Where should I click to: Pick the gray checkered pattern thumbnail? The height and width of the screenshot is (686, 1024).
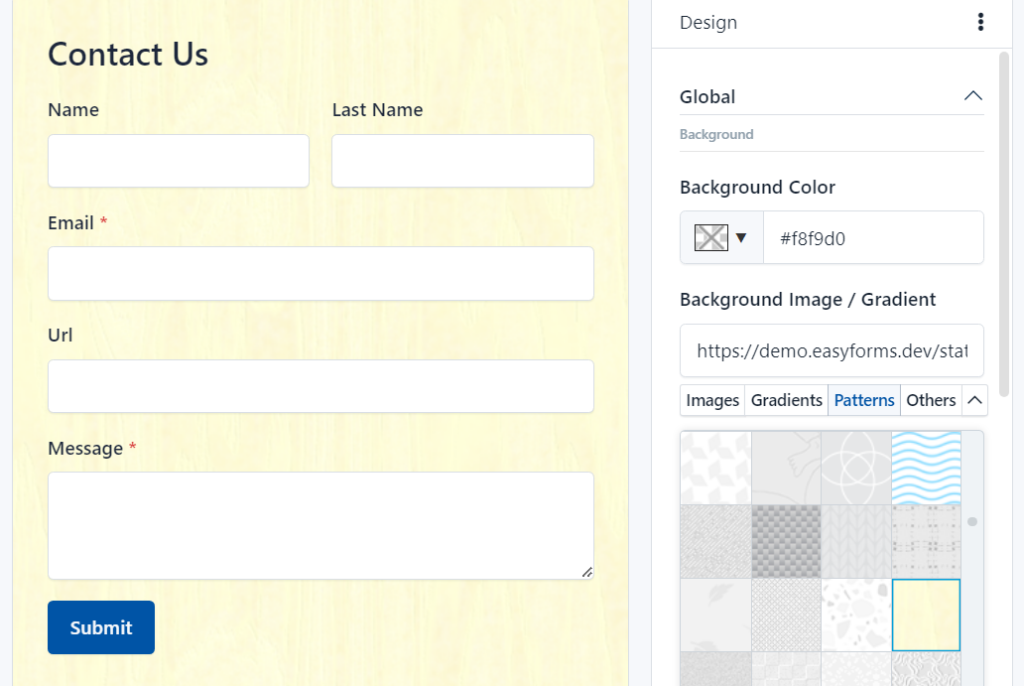[x=786, y=542]
